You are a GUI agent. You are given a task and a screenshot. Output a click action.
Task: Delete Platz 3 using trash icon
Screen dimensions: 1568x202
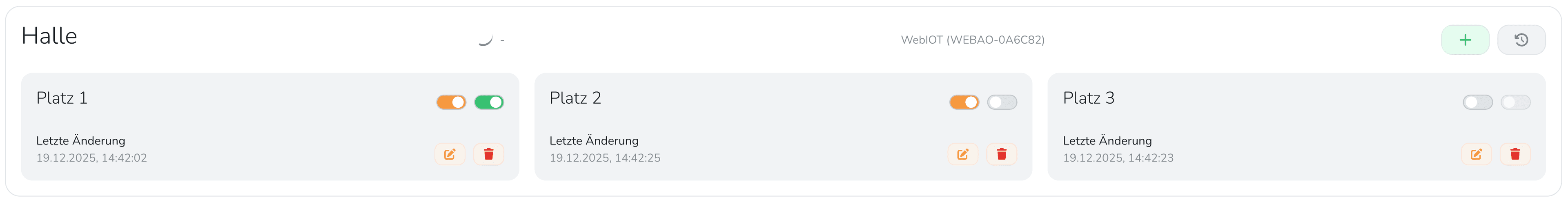[1515, 154]
